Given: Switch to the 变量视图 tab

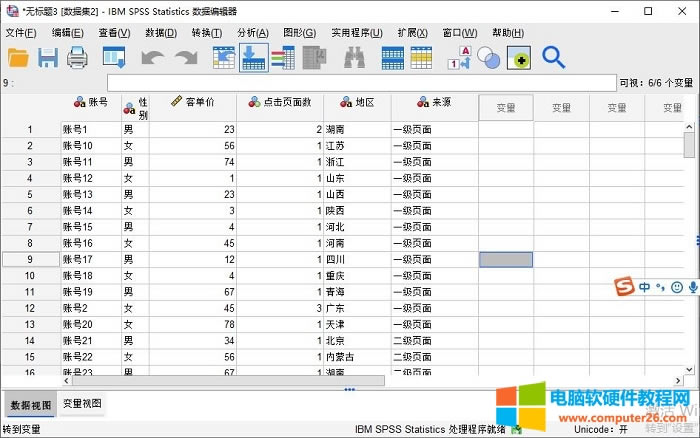Looking at the screenshot, I should (82, 404).
